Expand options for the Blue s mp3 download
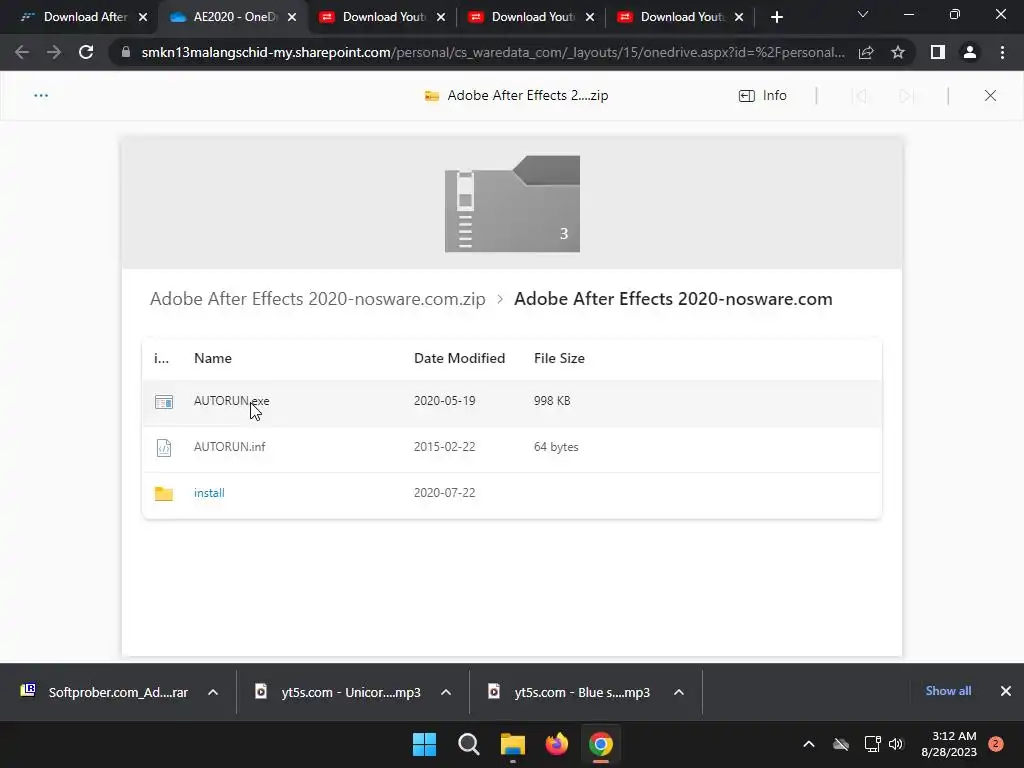 pos(679,692)
